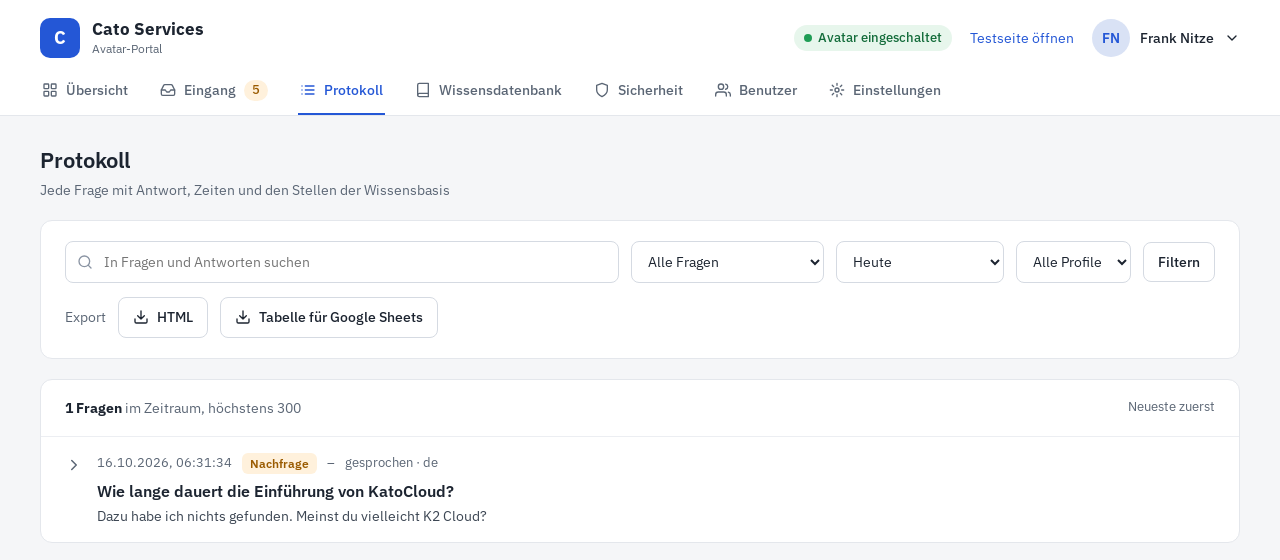Click the blue Cato Services logo badge

[x=60, y=38]
